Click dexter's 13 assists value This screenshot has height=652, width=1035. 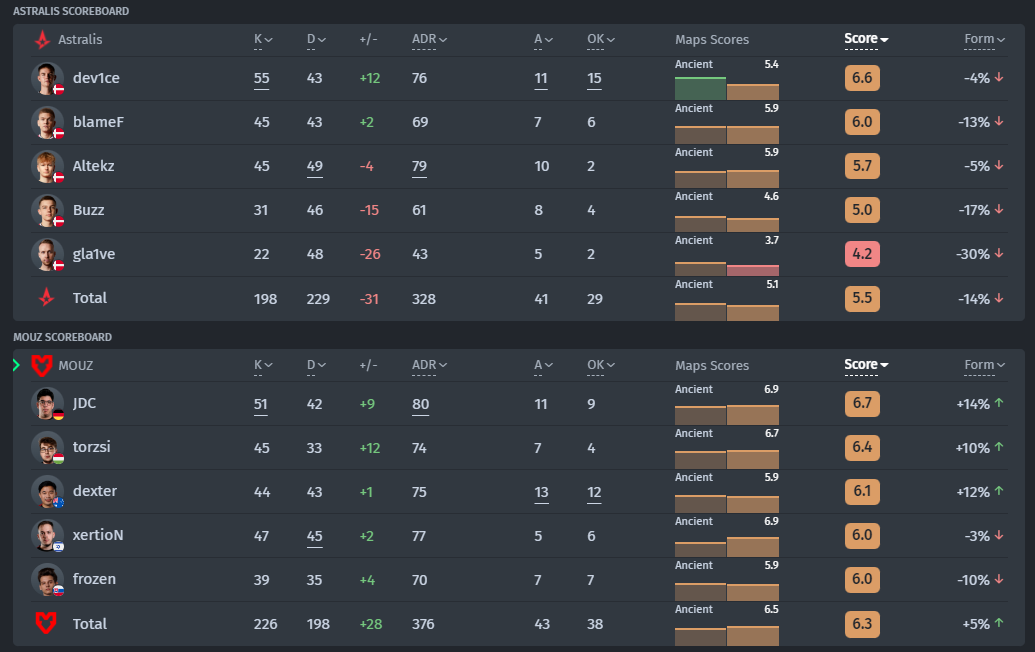[x=541, y=492]
